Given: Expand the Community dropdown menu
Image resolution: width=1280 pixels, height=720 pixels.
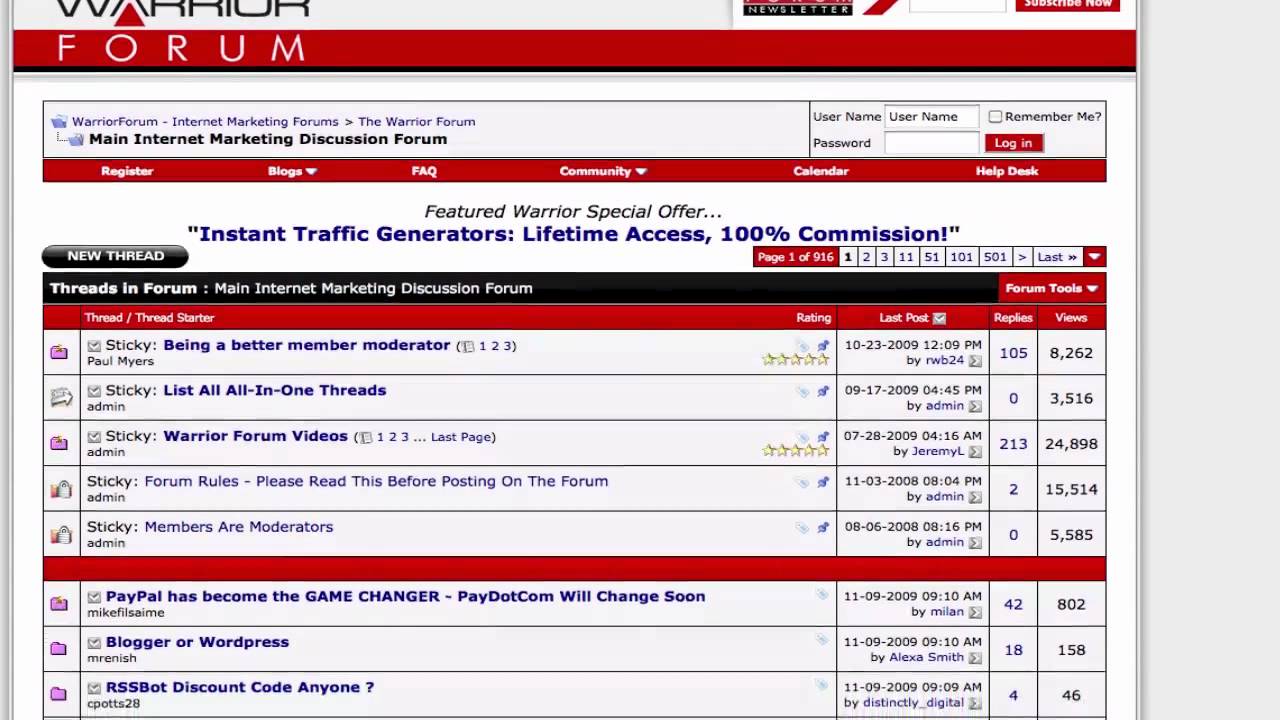Looking at the screenshot, I should coord(603,171).
